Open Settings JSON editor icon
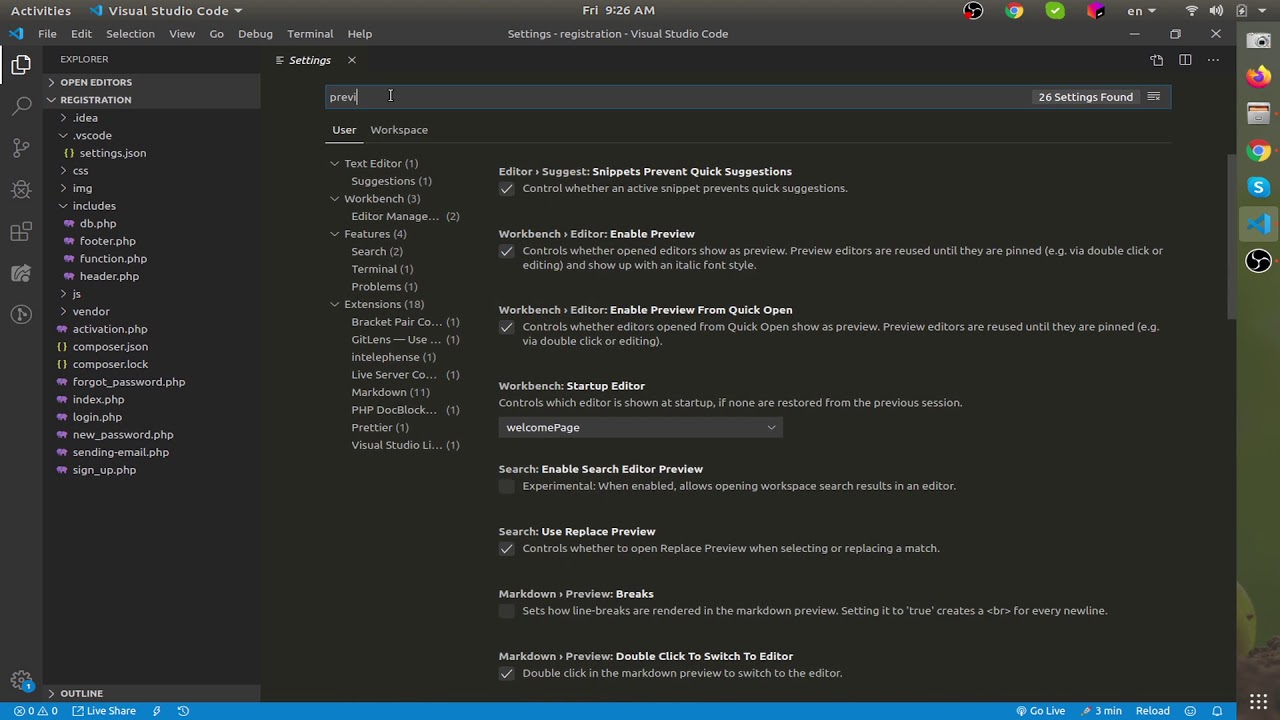1280x720 pixels. coord(1156,60)
